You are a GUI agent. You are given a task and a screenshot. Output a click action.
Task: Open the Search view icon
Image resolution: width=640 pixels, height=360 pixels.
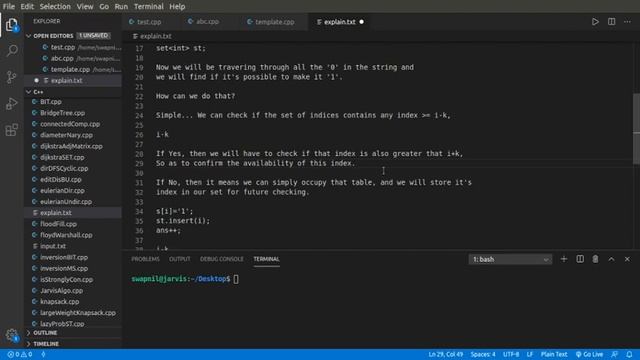coord(12,51)
